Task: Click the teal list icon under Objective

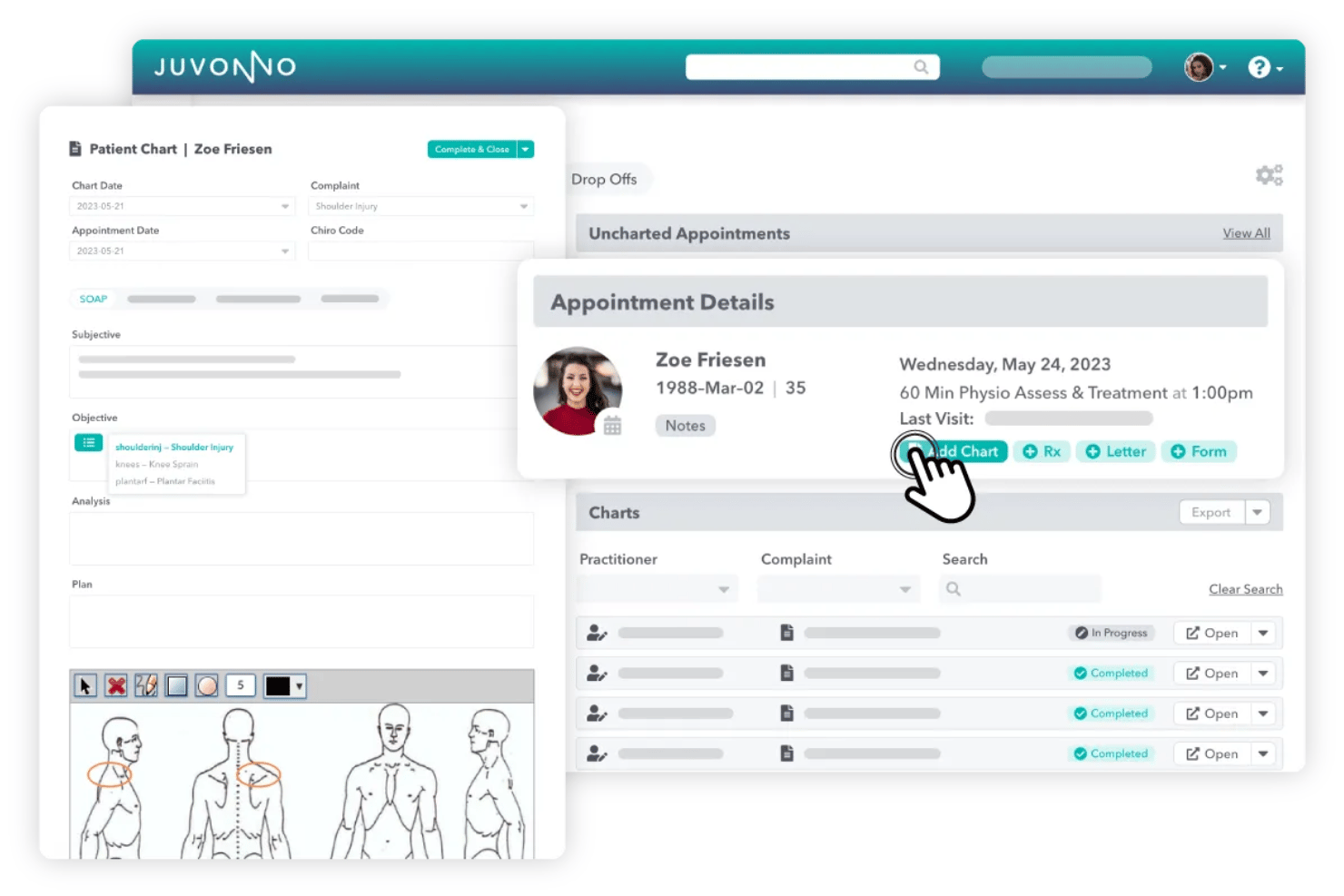Action: (88, 443)
